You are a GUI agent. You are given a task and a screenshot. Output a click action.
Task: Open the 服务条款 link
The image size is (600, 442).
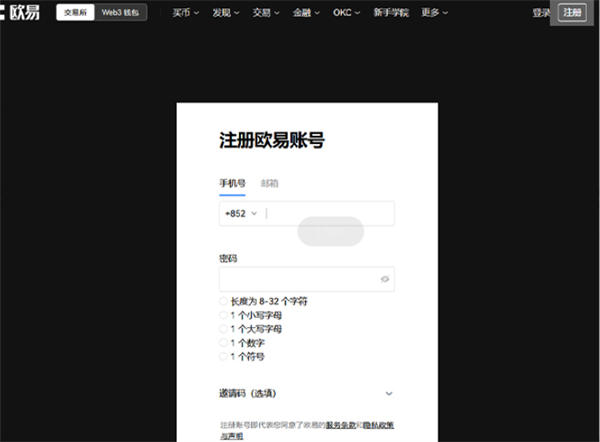[341, 425]
